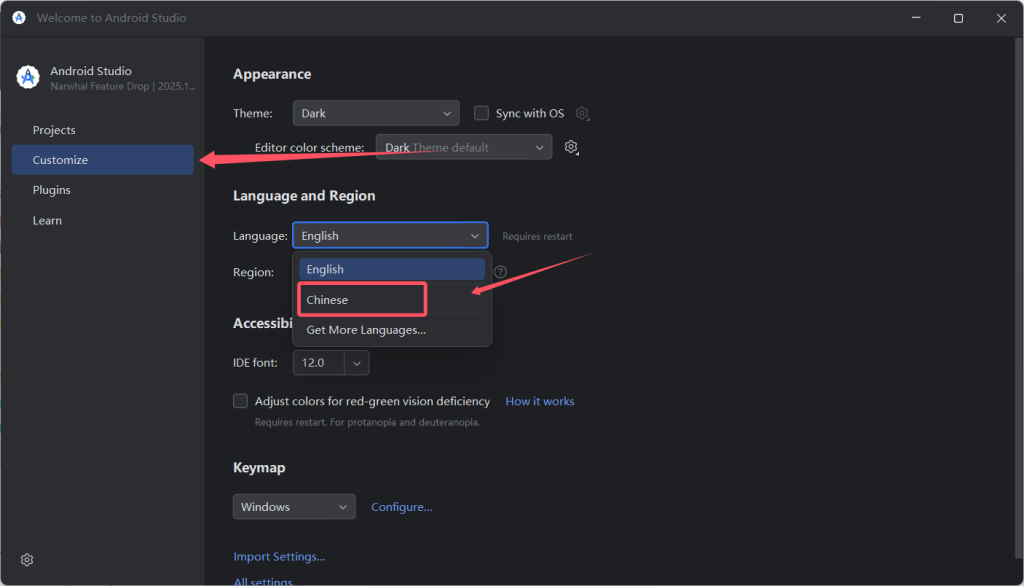Image resolution: width=1024 pixels, height=586 pixels.
Task: Click the IDE font value field 12.0
Action: pos(319,363)
